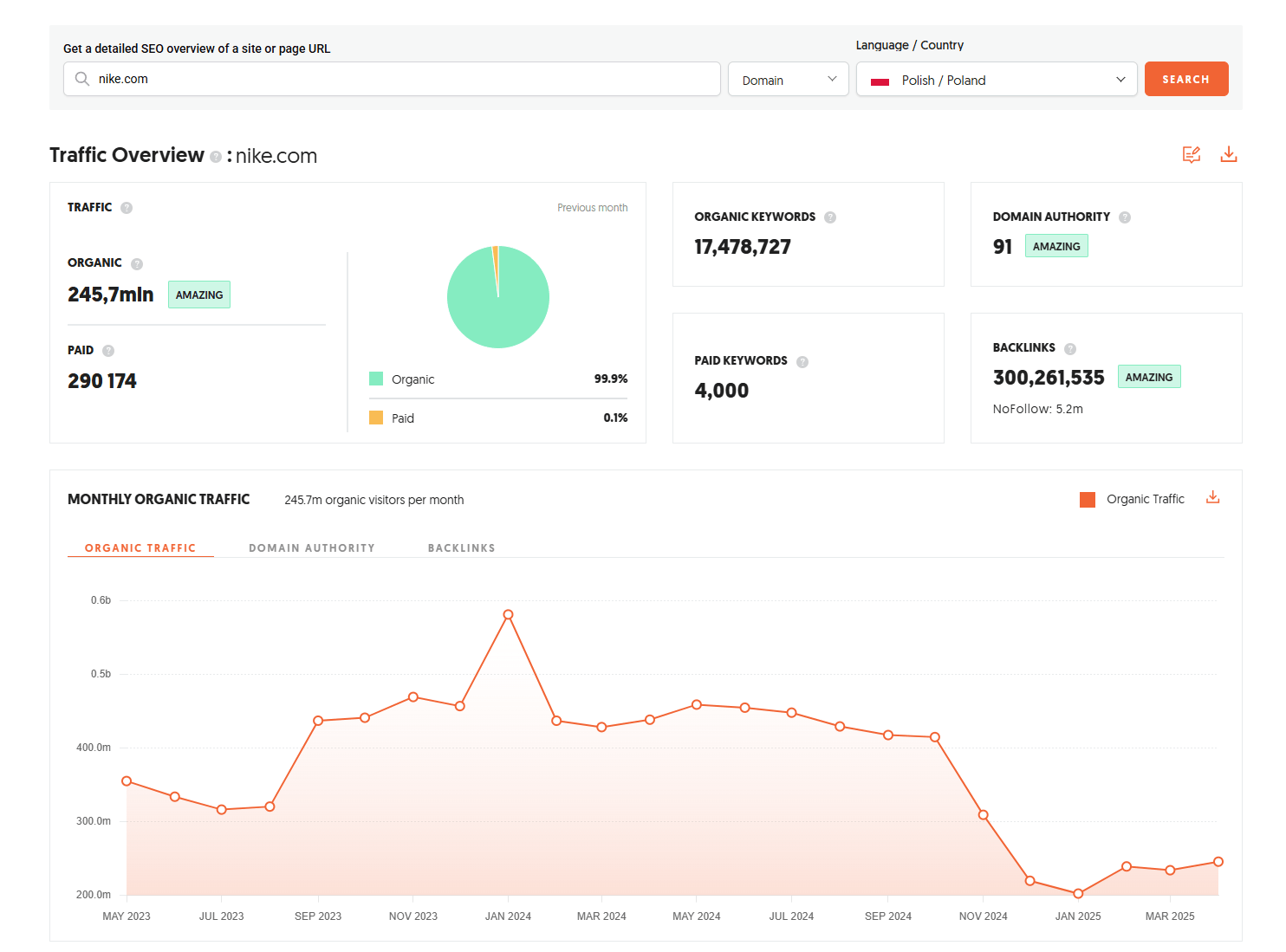This screenshot has height=952, width=1286.
Task: Download the Traffic Overview report icon
Action: point(1229,154)
